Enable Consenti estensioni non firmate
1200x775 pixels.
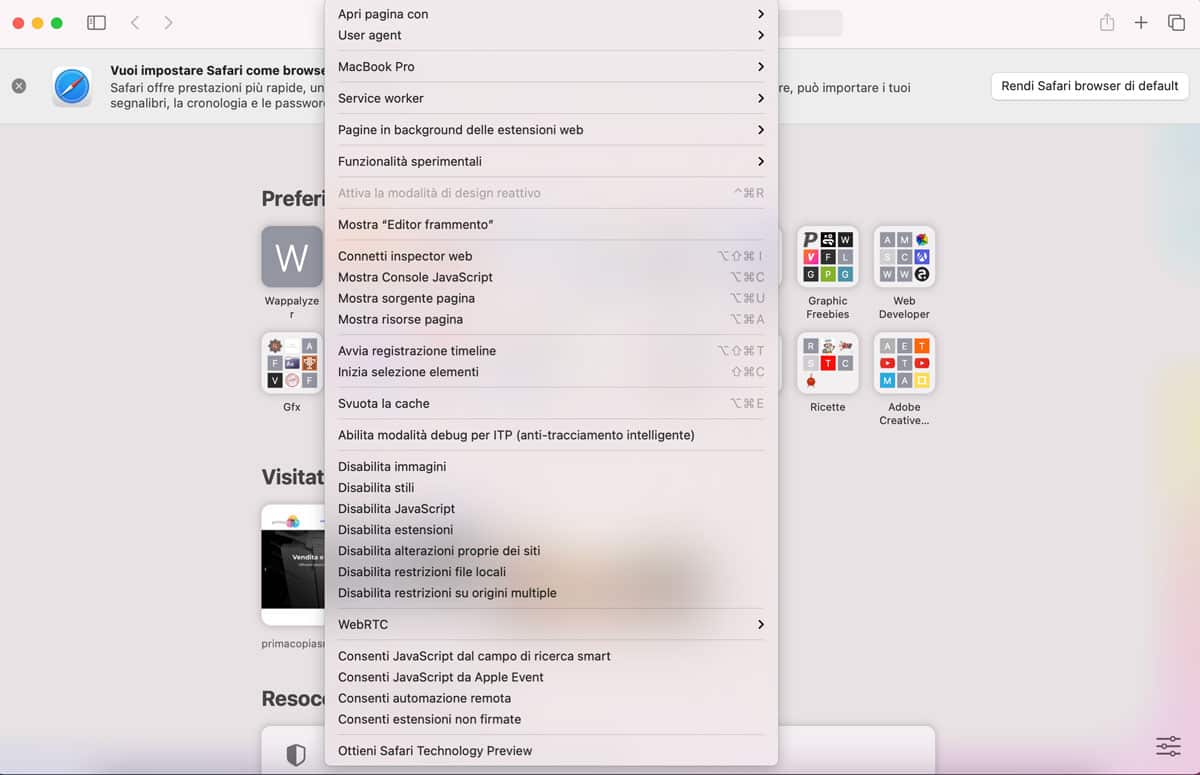[551, 719]
